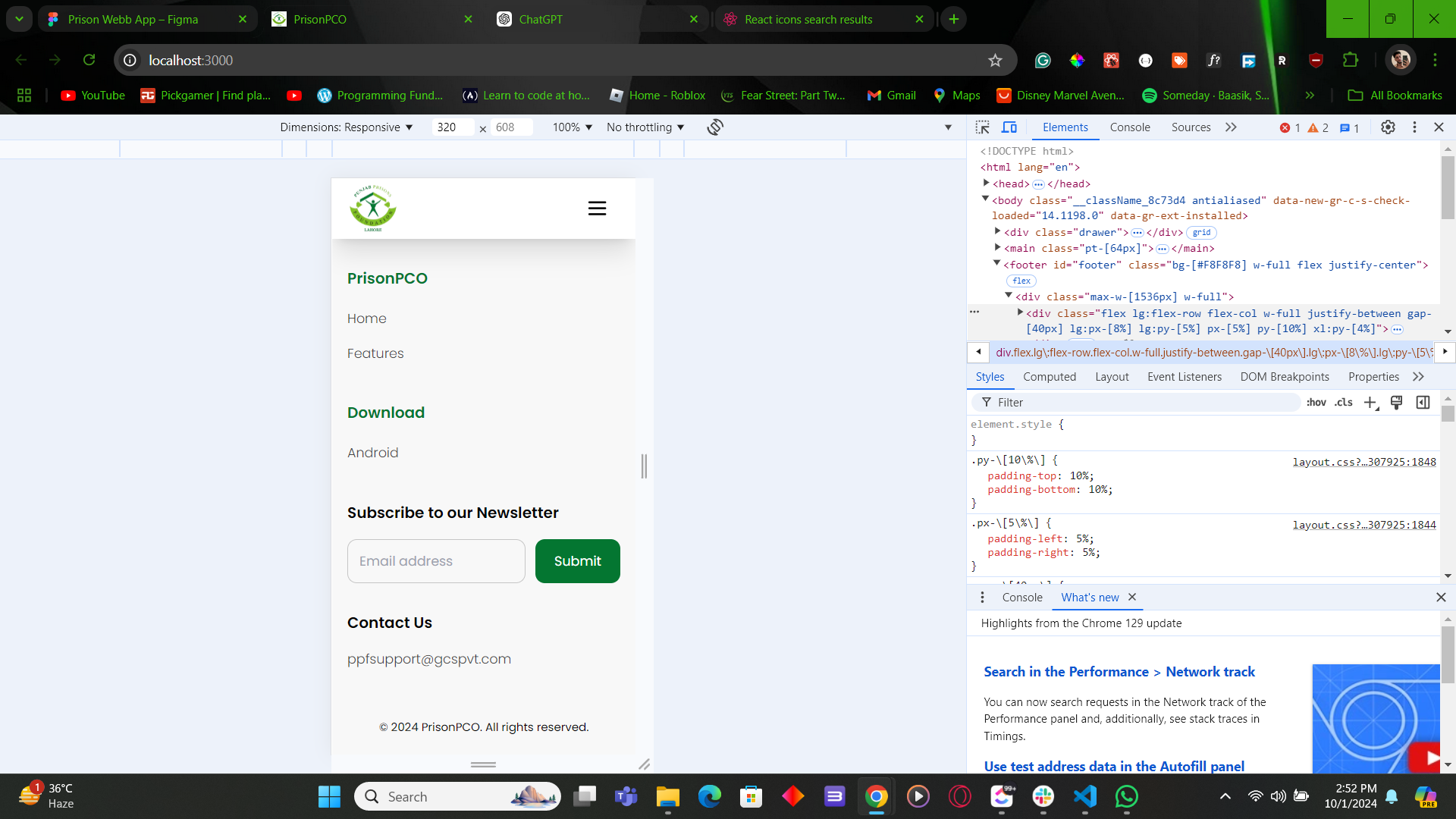This screenshot has width=1456, height=819.
Task: Open the hamburger menu on page
Action: pyautogui.click(x=597, y=209)
